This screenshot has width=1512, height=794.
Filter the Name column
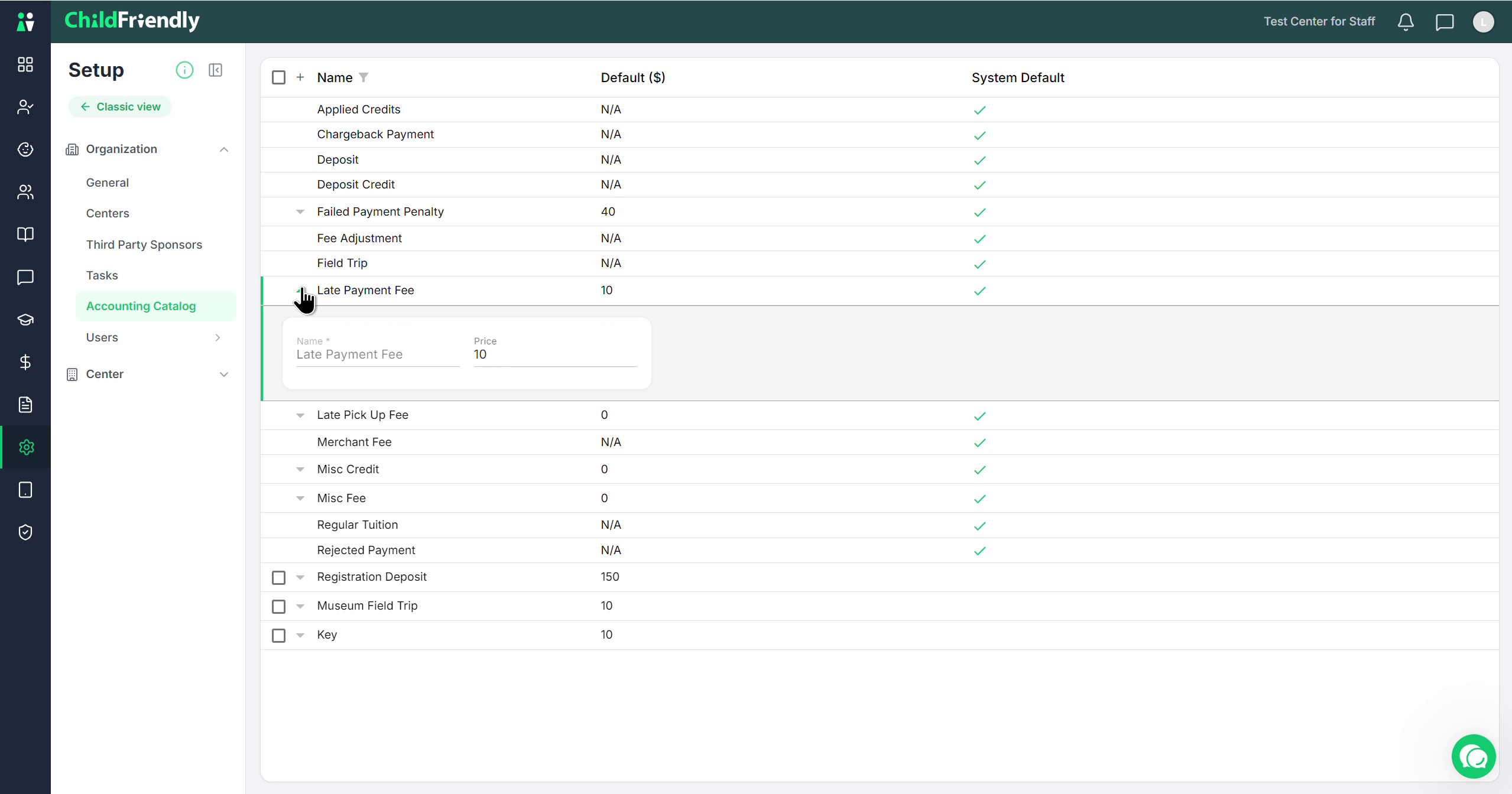[x=364, y=77]
